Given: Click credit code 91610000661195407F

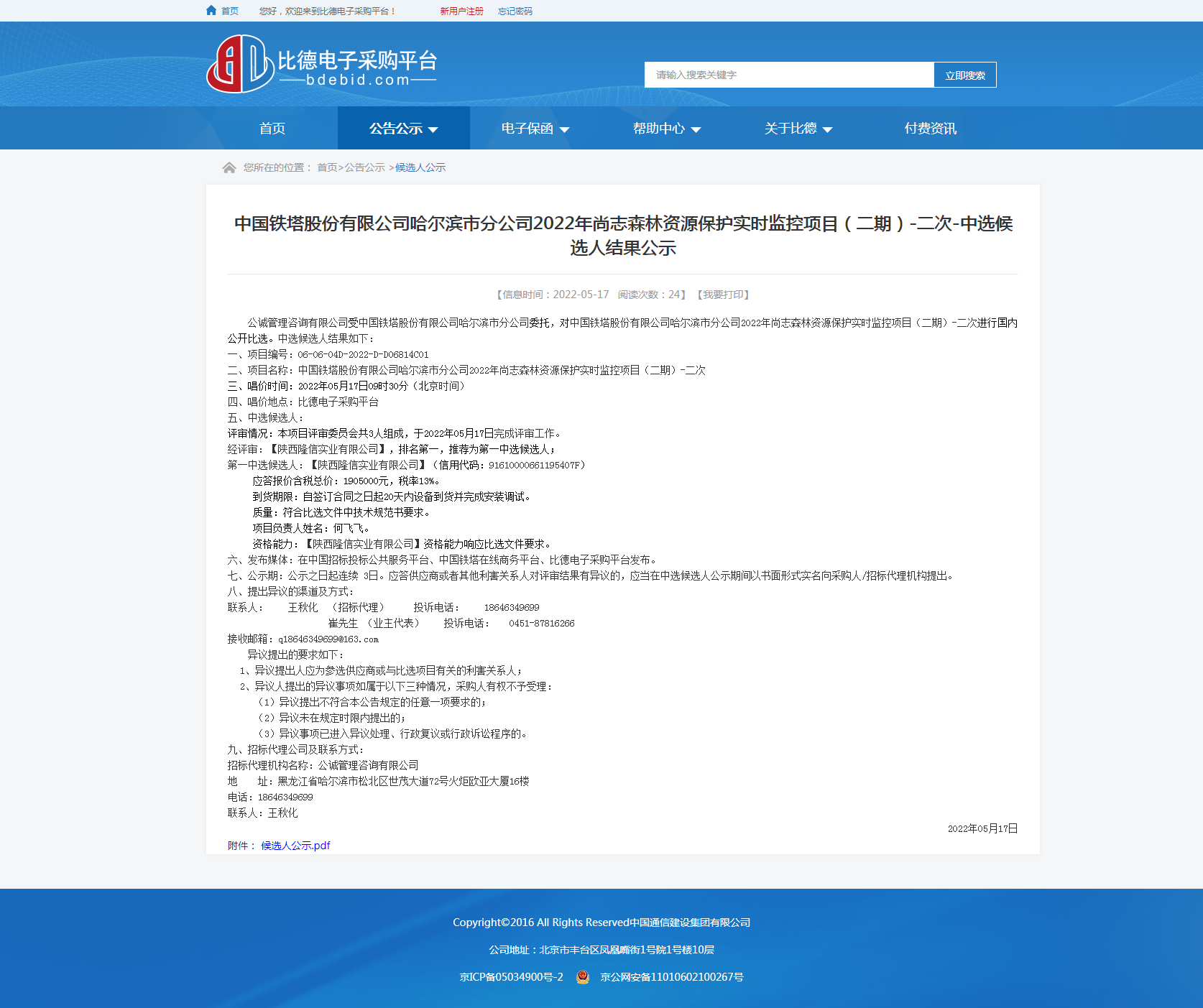Looking at the screenshot, I should 535,465.
